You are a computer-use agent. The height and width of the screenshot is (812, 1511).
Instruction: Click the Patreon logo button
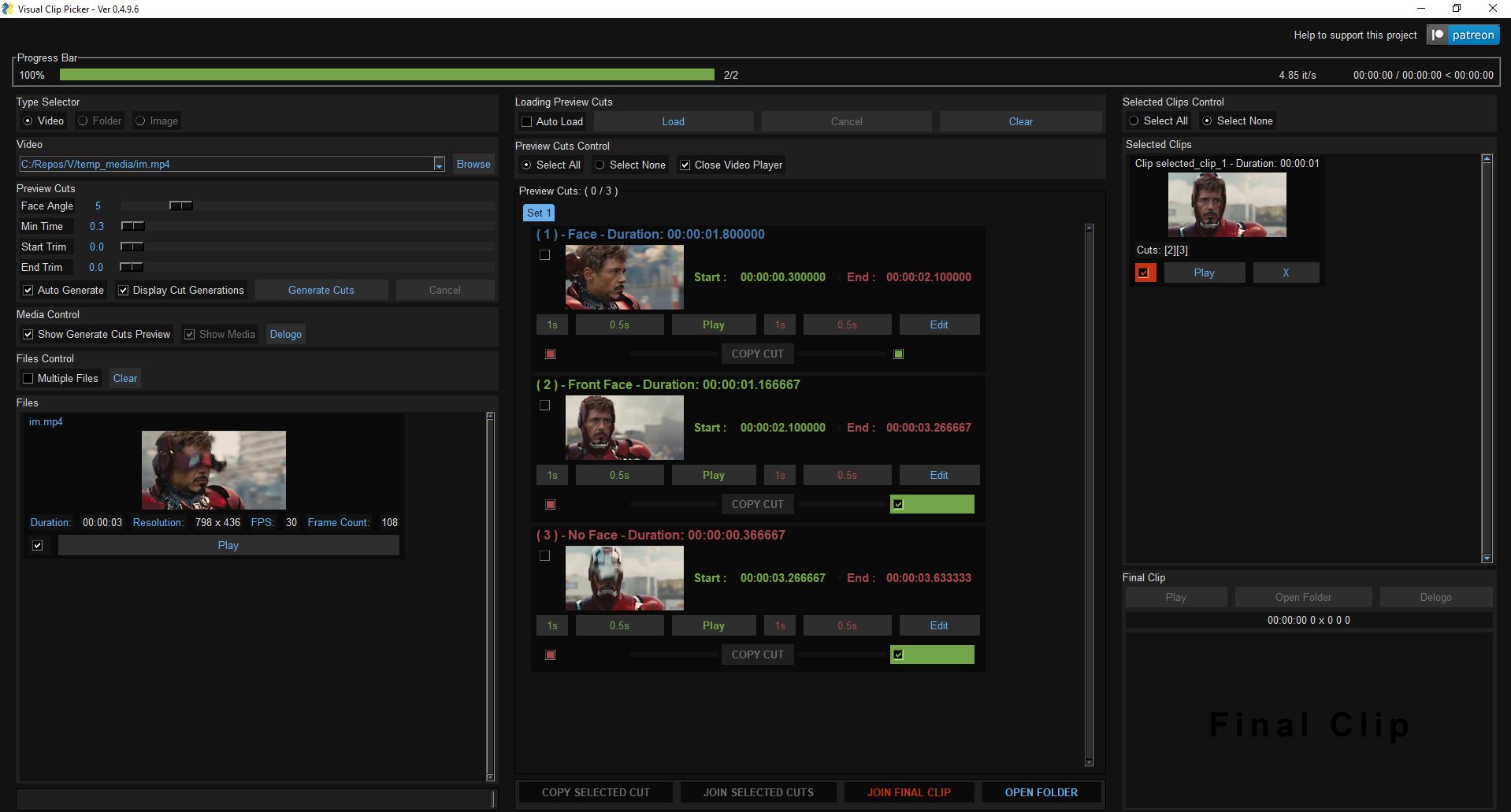1463,35
